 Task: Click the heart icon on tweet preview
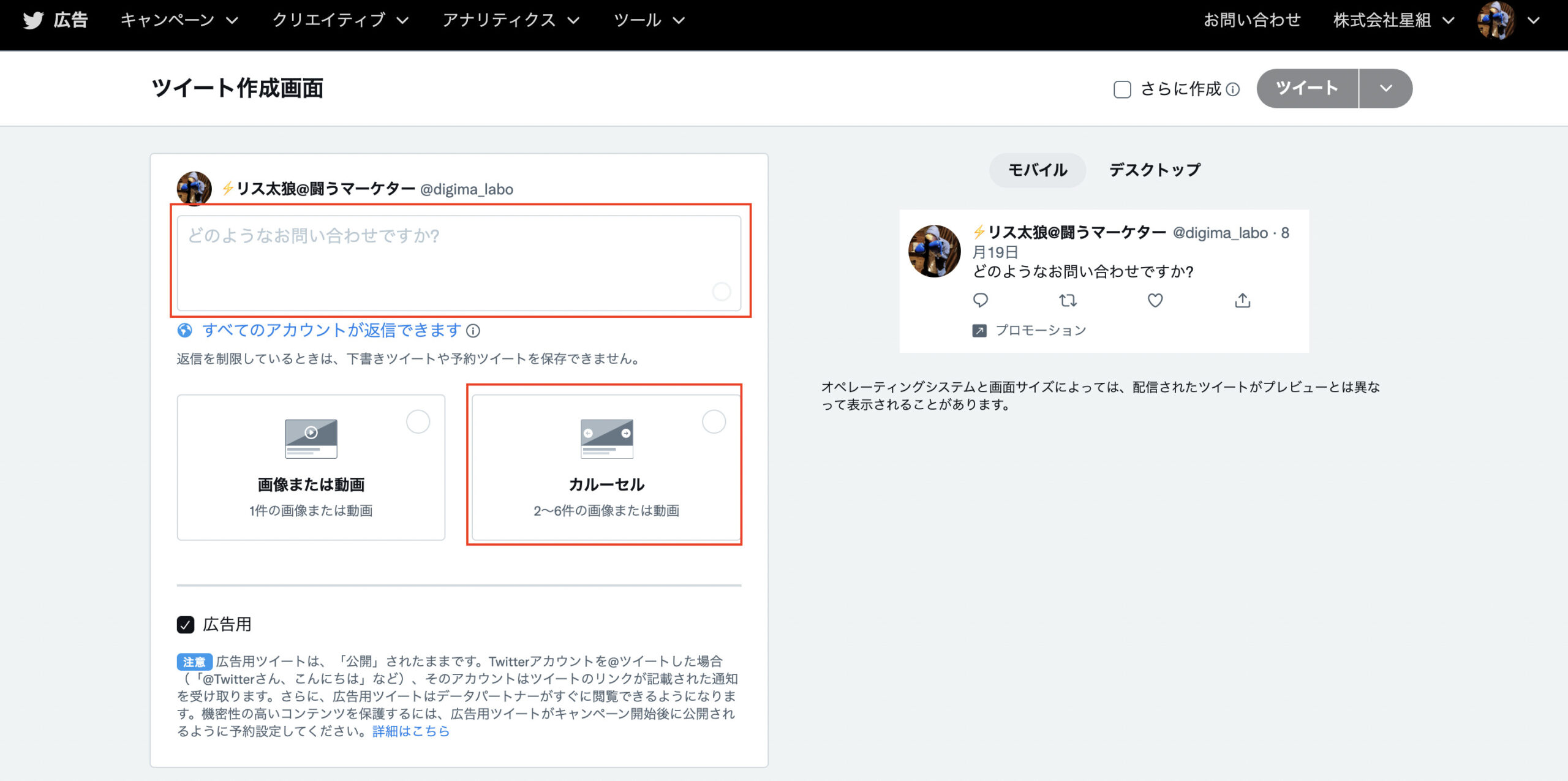tap(1155, 300)
